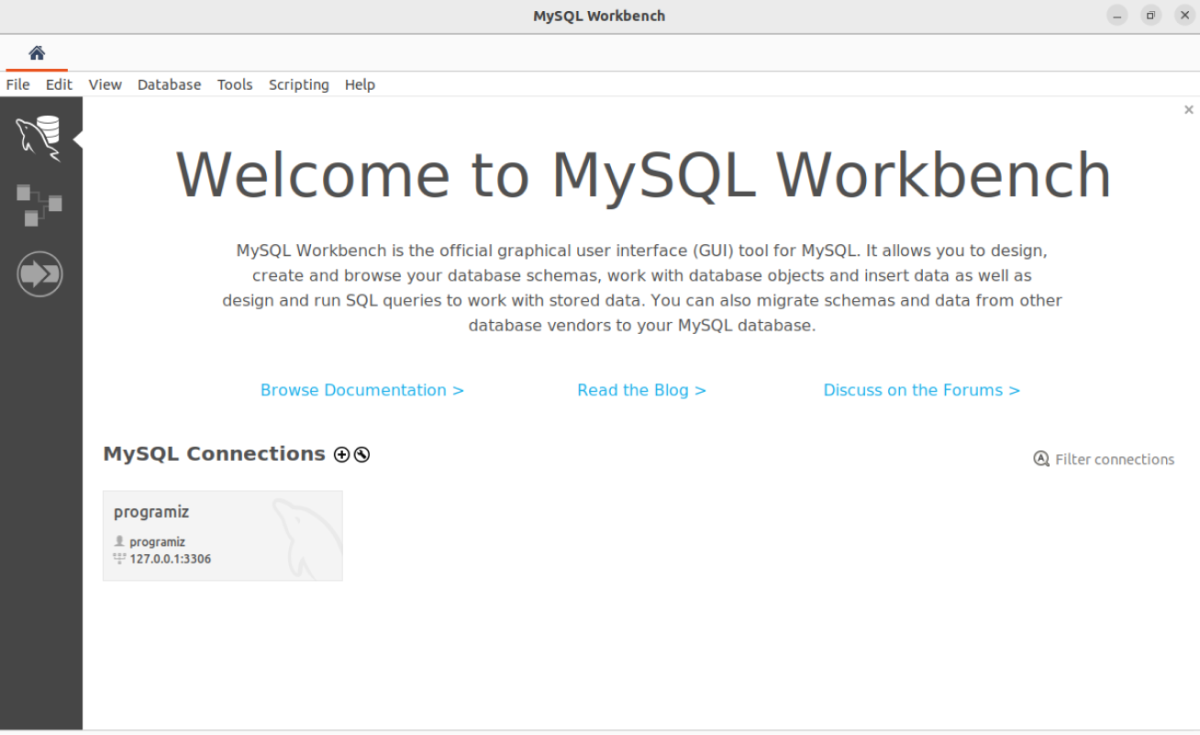Dismiss the welcome panel with its X
Image resolution: width=1200 pixels, height=735 pixels.
click(1188, 109)
